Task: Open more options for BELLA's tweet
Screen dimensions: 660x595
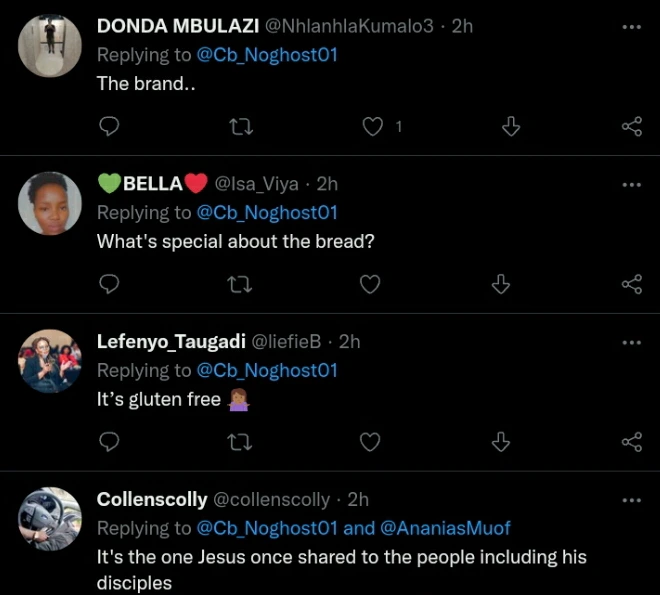Action: pyautogui.click(x=631, y=185)
